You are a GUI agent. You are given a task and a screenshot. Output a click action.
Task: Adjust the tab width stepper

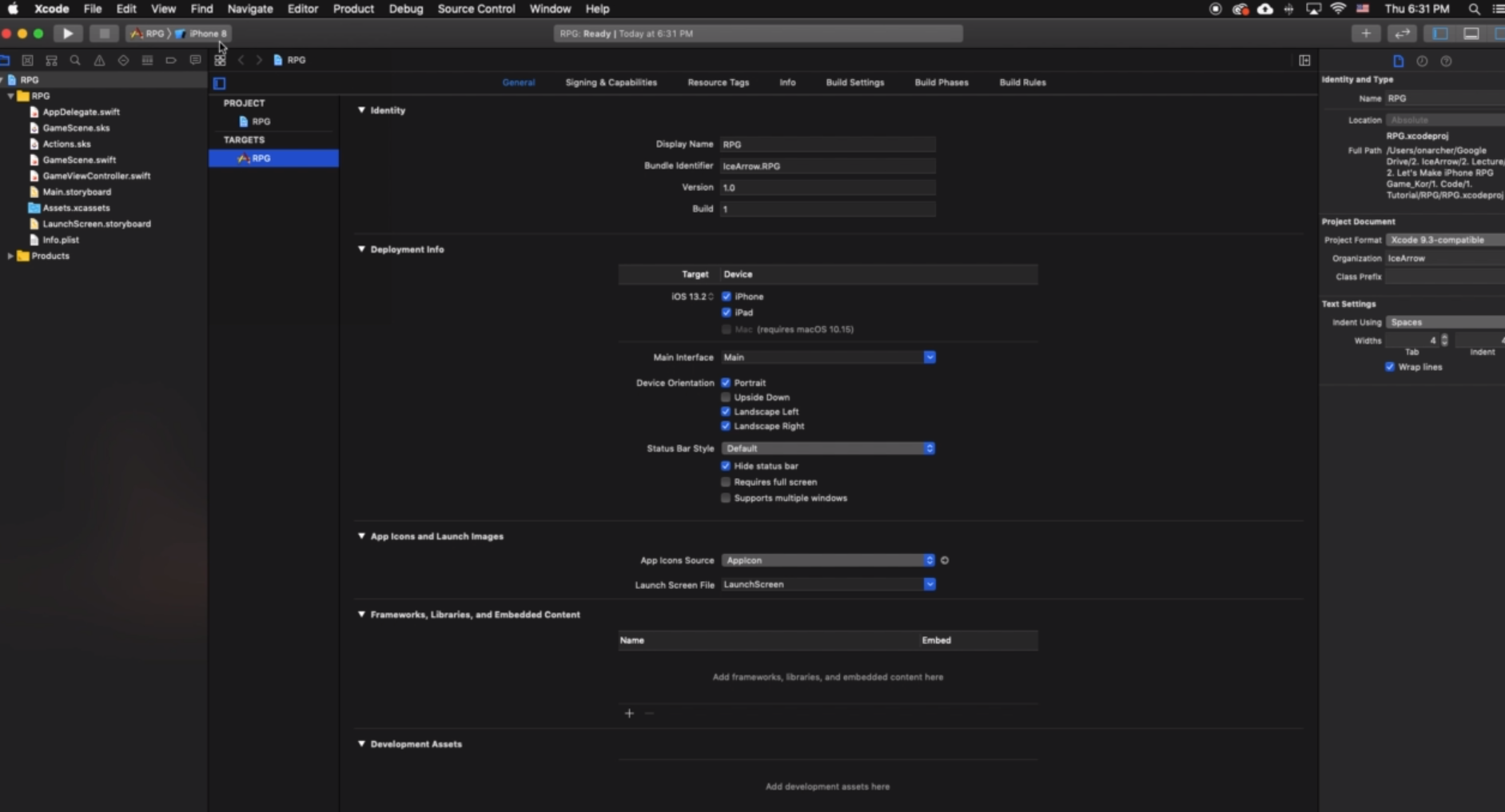point(1444,340)
